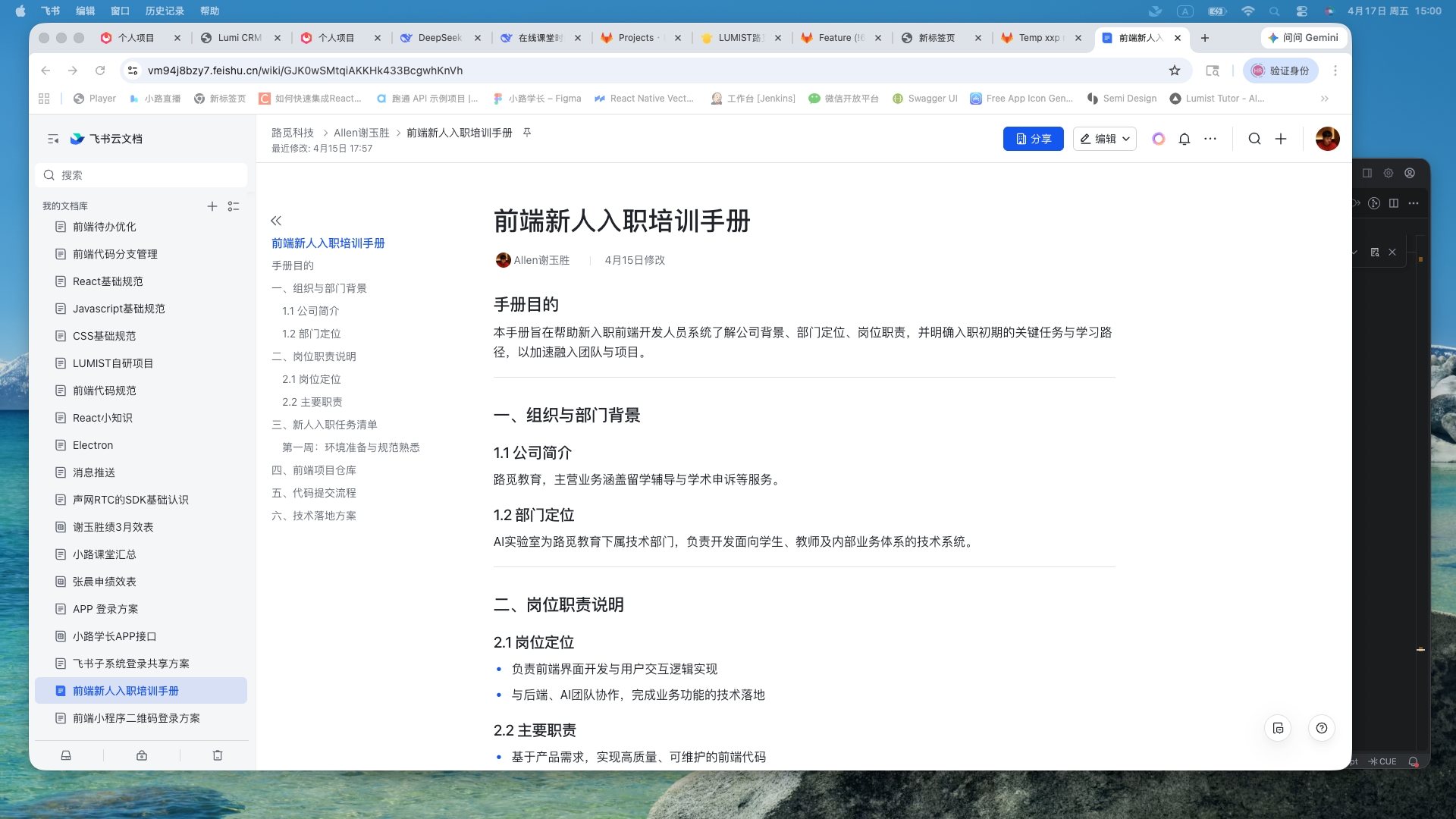Open the 历史记录 menu in the menu bar
This screenshot has width=1456, height=819.
coord(164,11)
